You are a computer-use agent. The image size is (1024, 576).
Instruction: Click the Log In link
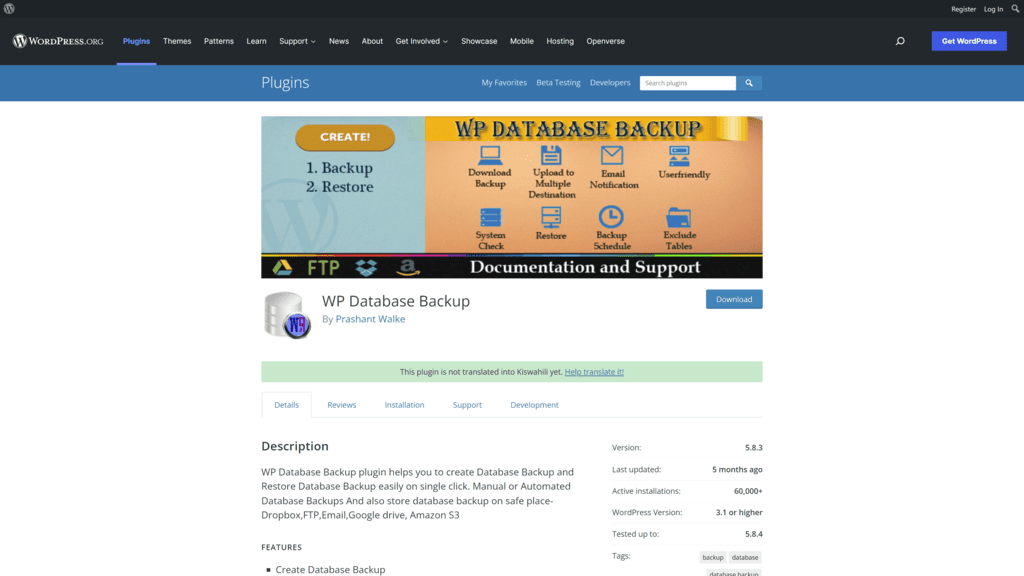coord(993,9)
